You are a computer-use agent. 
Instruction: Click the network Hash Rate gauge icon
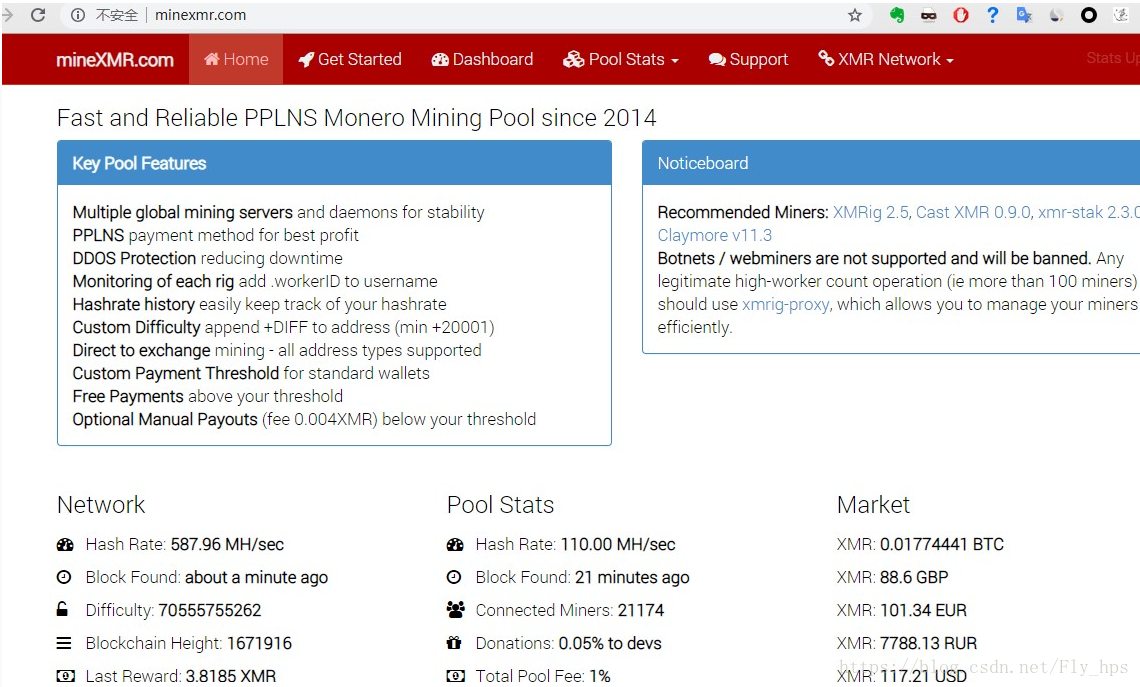pos(65,545)
